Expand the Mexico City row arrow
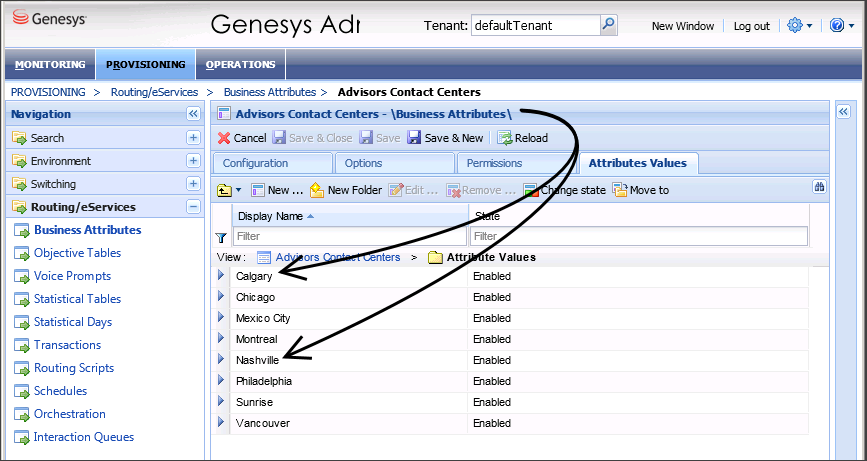The width and height of the screenshot is (867, 461). click(x=221, y=317)
